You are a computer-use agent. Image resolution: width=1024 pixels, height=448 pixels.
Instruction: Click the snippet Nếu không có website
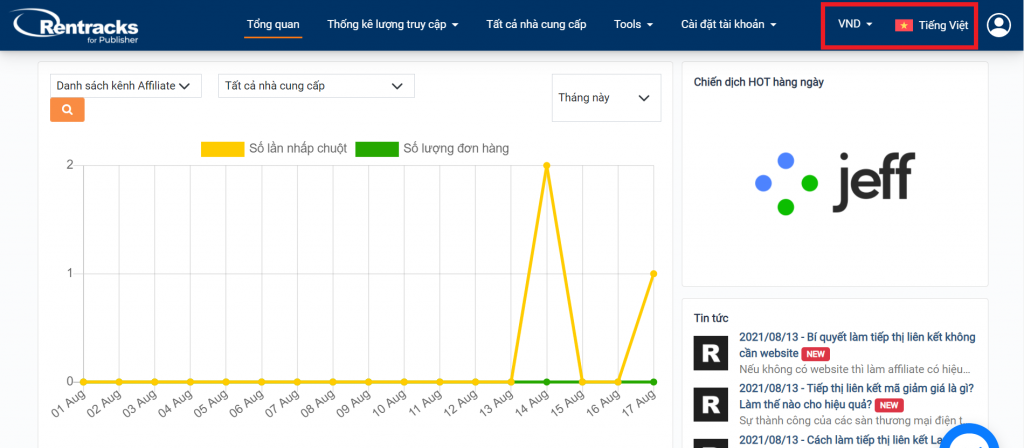click(855, 369)
